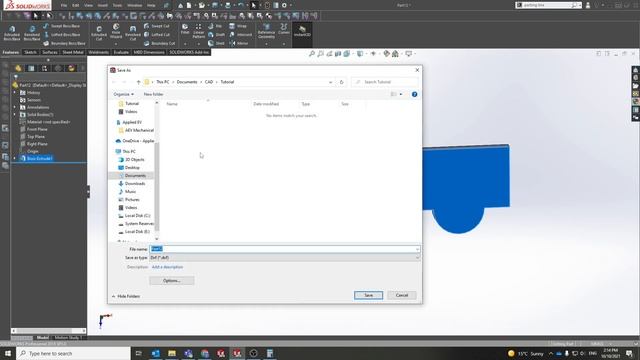Select the Swept Boss/Base tool
The width and height of the screenshot is (640, 360).
(x=62, y=26)
